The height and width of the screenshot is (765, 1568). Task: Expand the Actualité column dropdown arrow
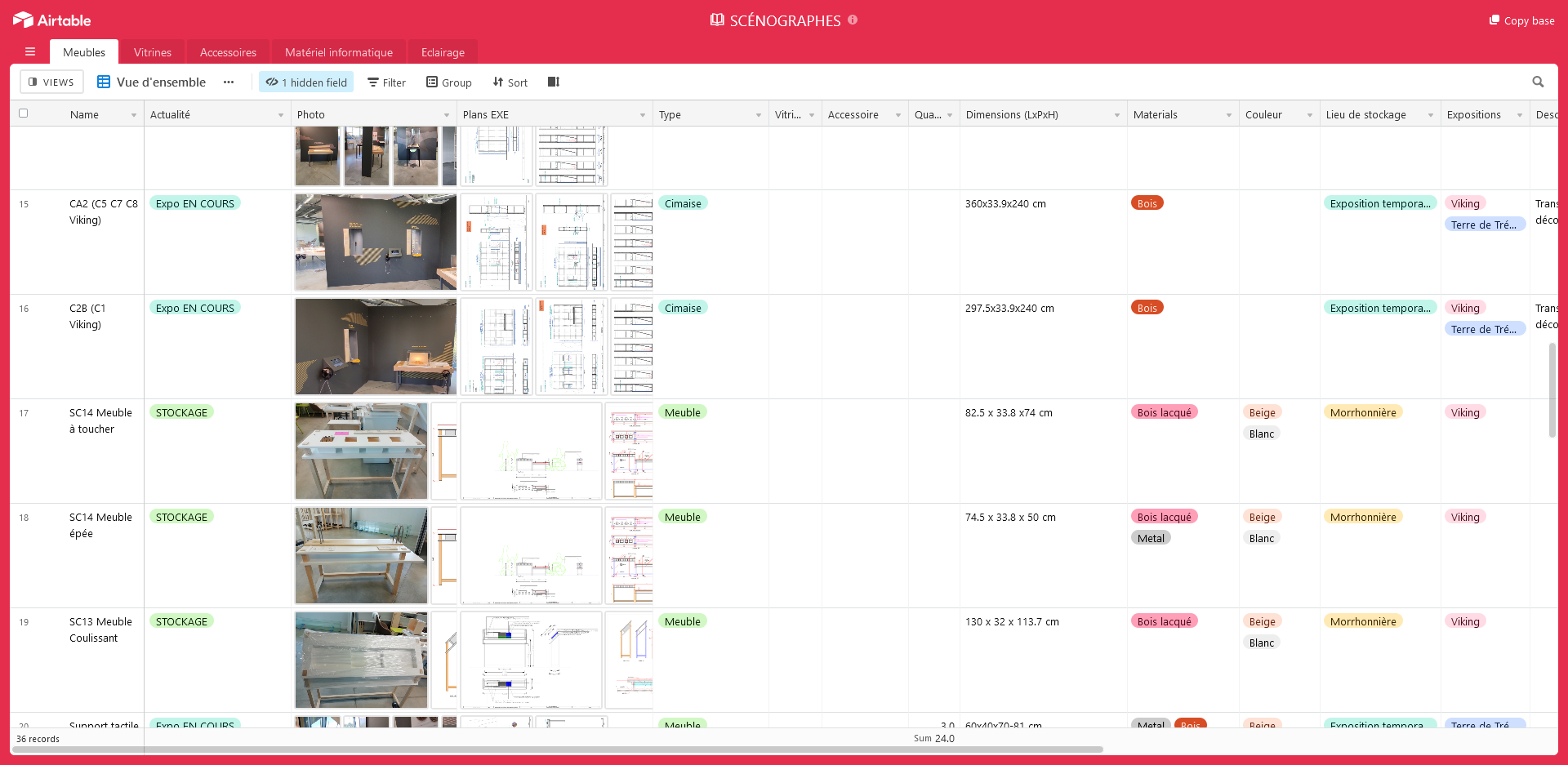point(281,115)
